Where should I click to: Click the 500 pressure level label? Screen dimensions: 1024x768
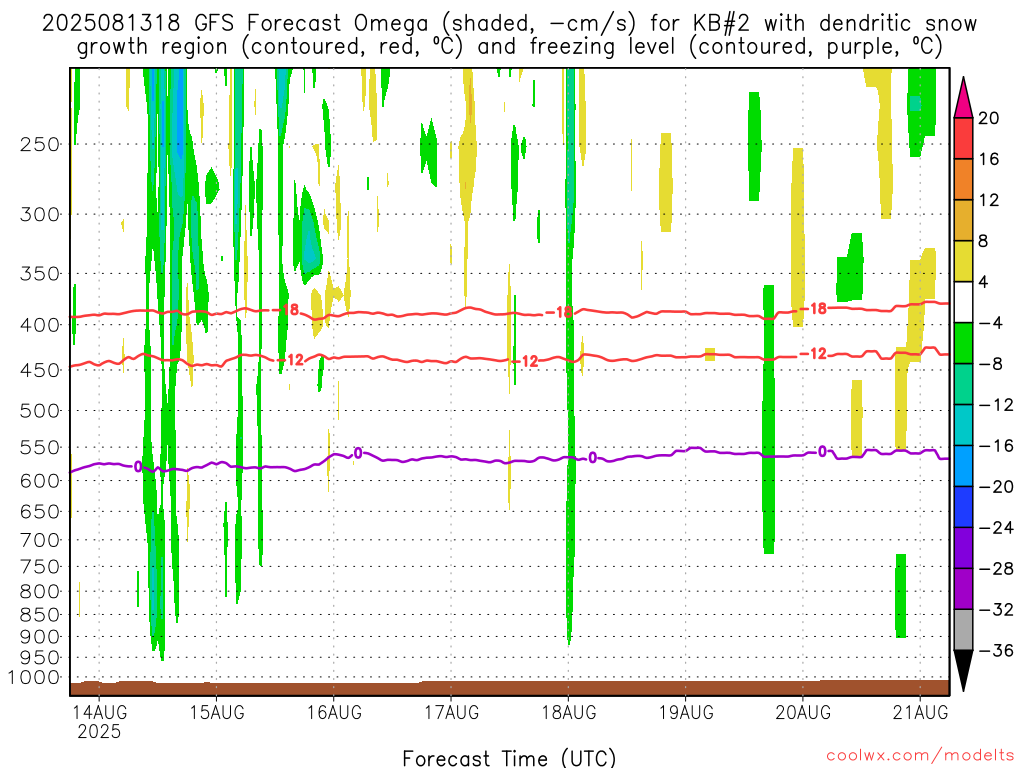coord(40,411)
